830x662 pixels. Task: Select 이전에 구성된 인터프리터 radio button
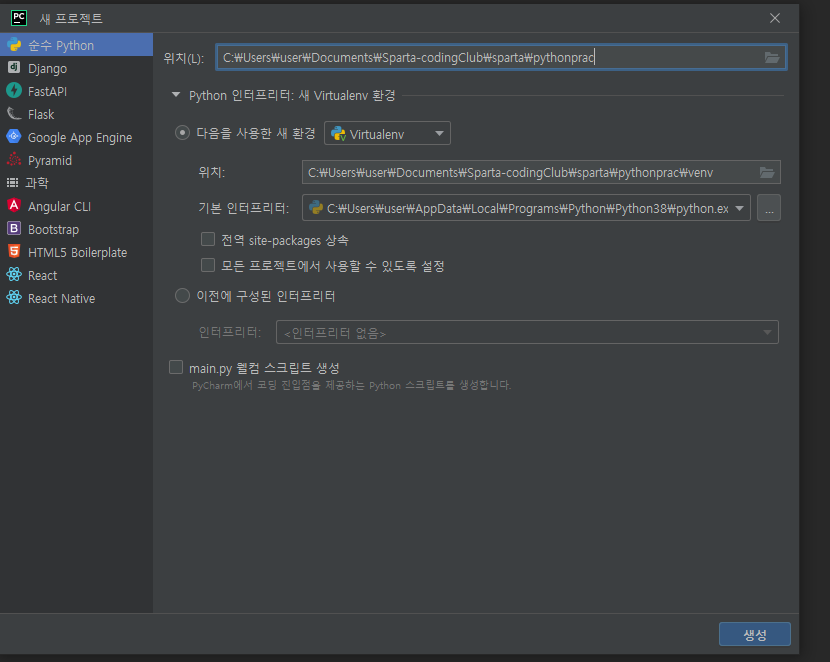[x=182, y=295]
